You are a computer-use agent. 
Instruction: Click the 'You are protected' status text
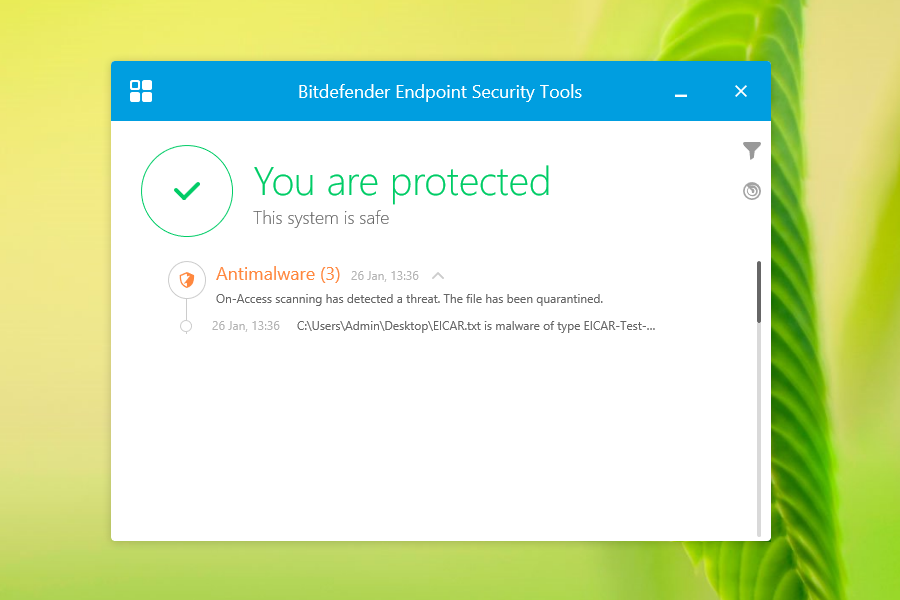click(401, 182)
